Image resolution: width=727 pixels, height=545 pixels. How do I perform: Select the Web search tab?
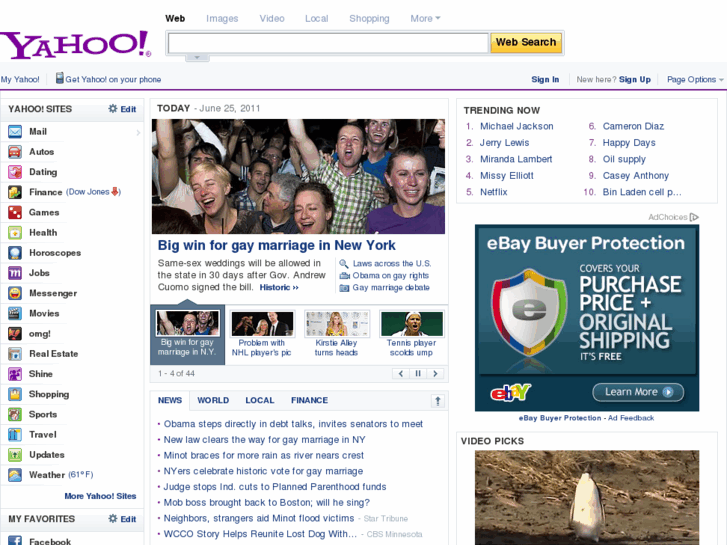pos(175,19)
